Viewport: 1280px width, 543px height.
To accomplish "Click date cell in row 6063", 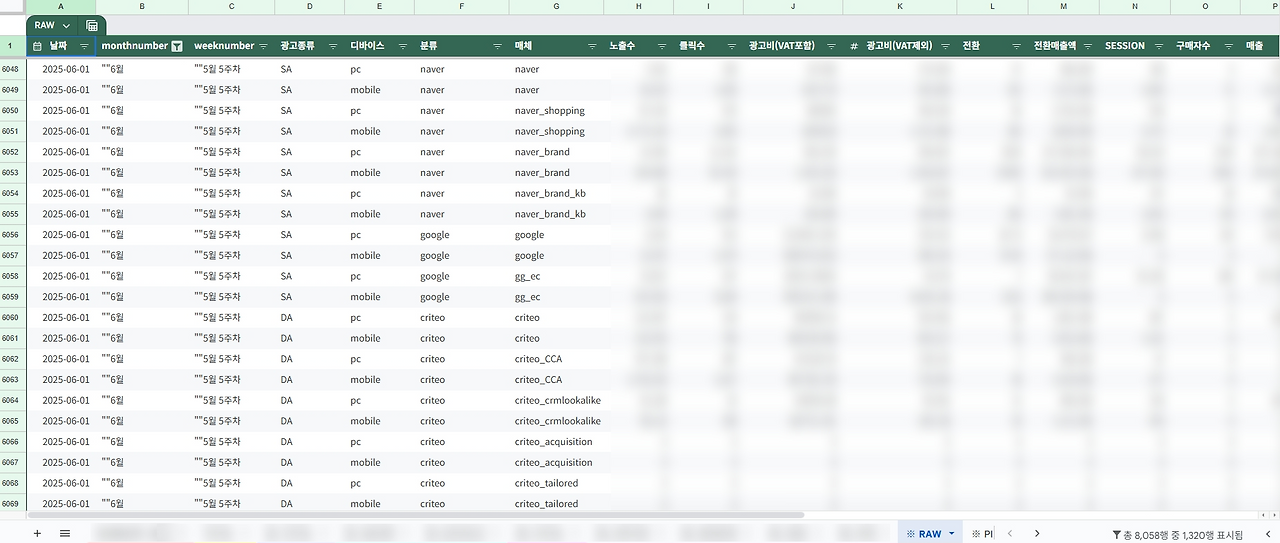I will coord(61,380).
